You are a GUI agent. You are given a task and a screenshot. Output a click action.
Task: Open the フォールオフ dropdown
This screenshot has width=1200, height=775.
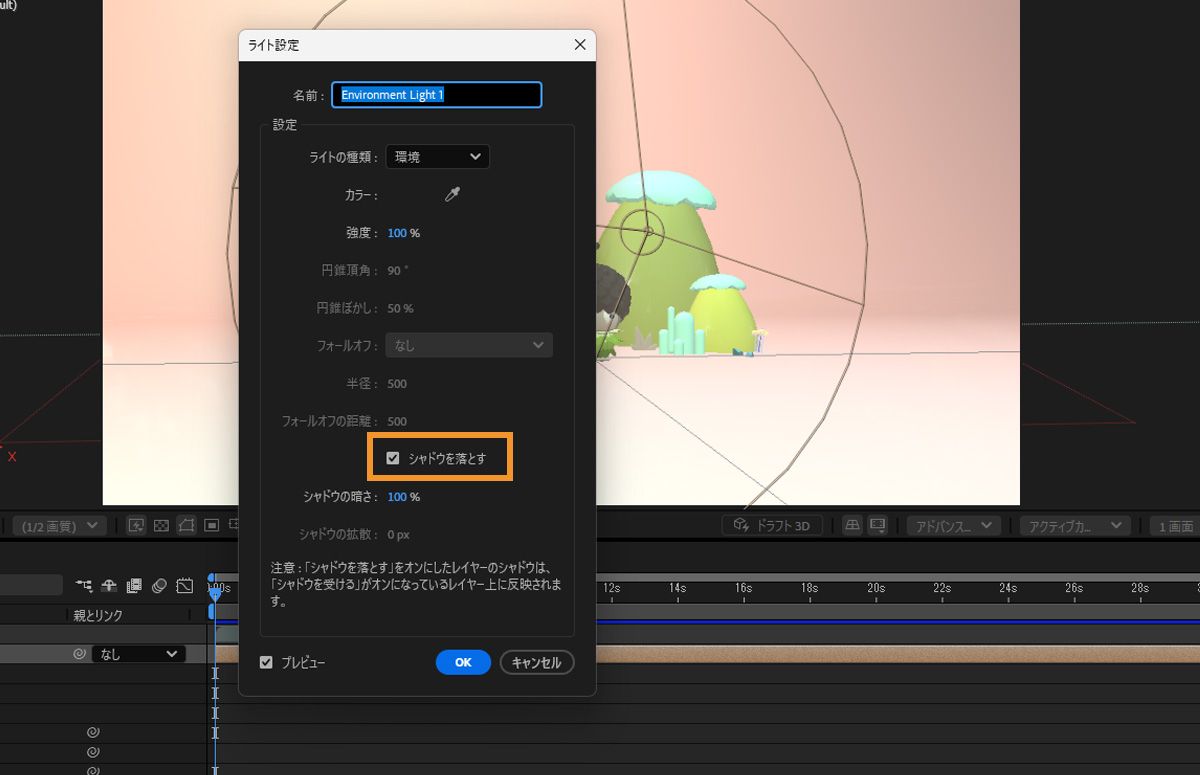(x=468, y=344)
